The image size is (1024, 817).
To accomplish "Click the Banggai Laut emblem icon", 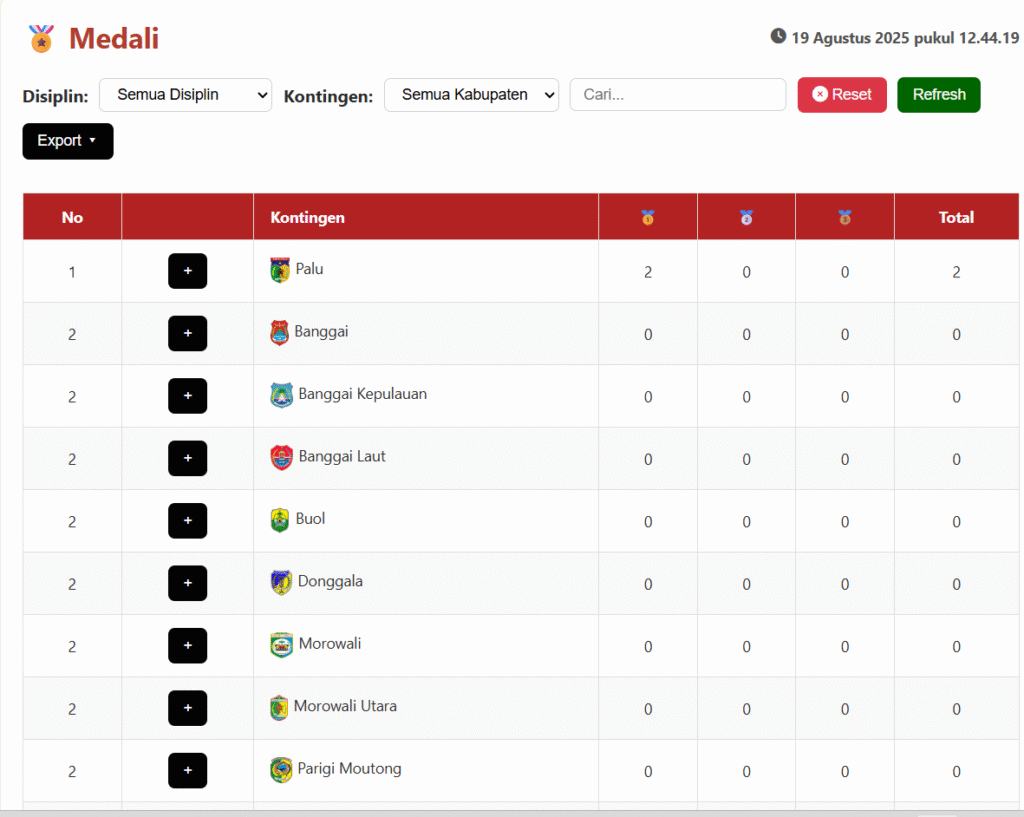I will click(x=282, y=458).
